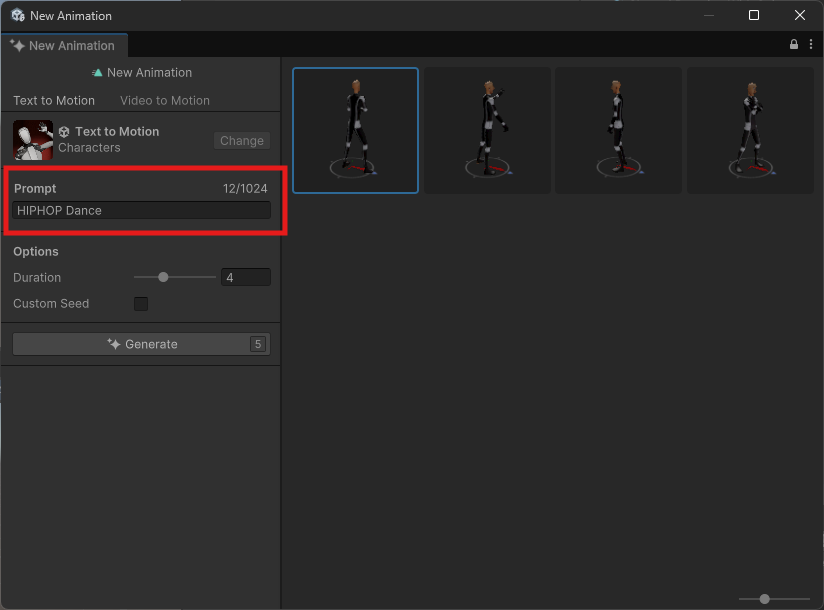Click the Generate button

(141, 344)
